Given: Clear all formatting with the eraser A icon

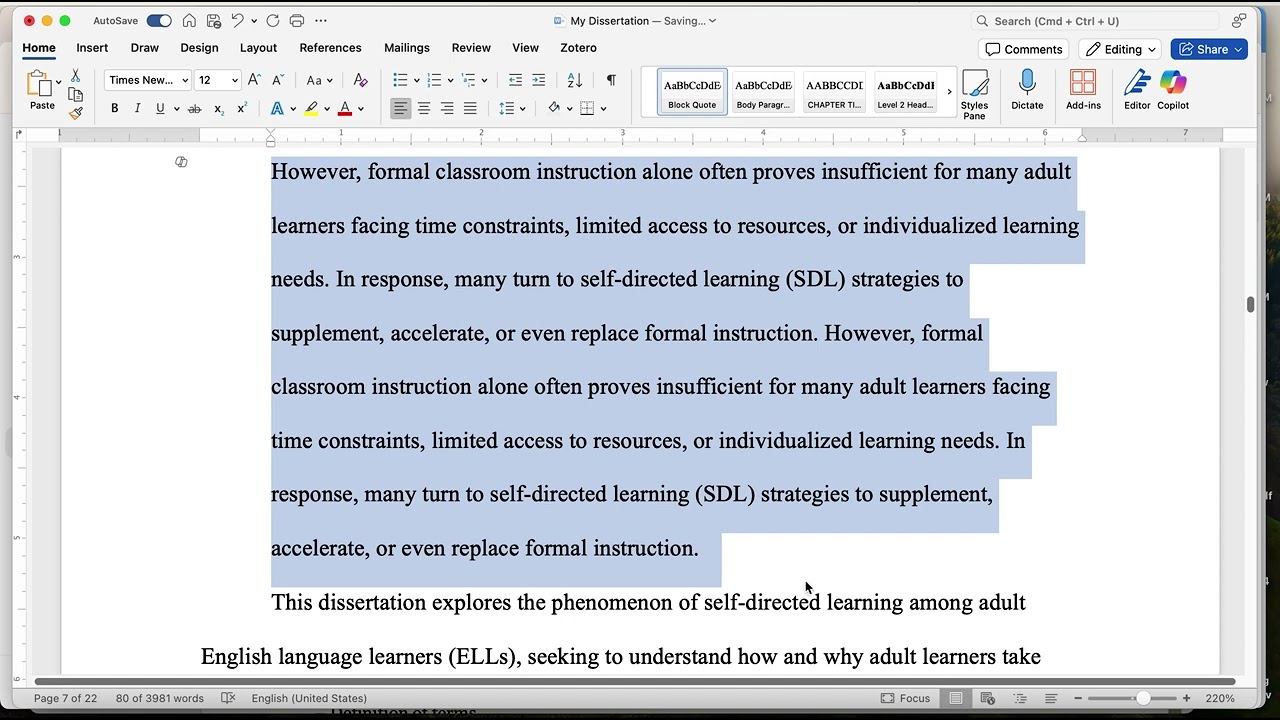Looking at the screenshot, I should (x=361, y=80).
